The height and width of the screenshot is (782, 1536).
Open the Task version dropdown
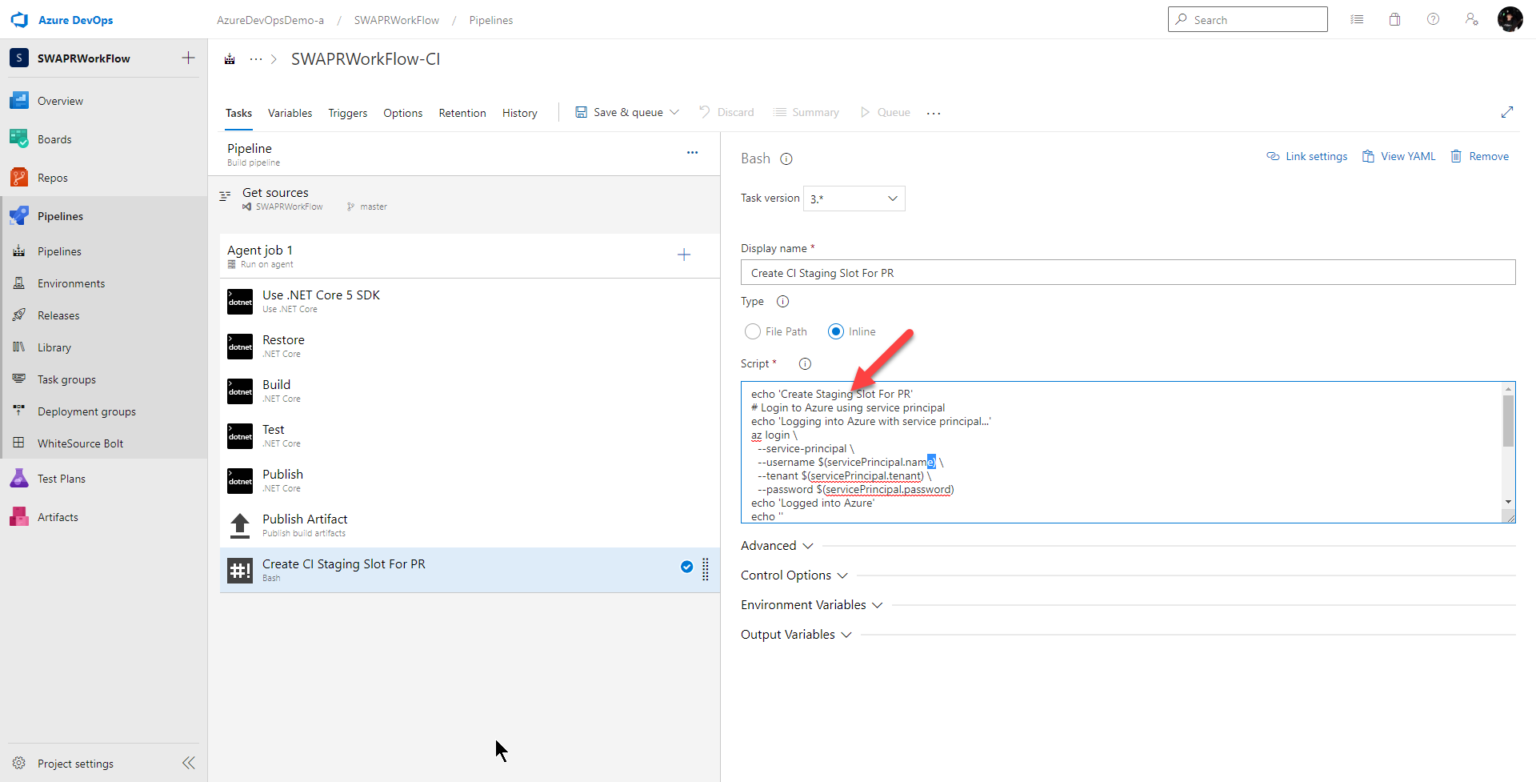tap(854, 198)
